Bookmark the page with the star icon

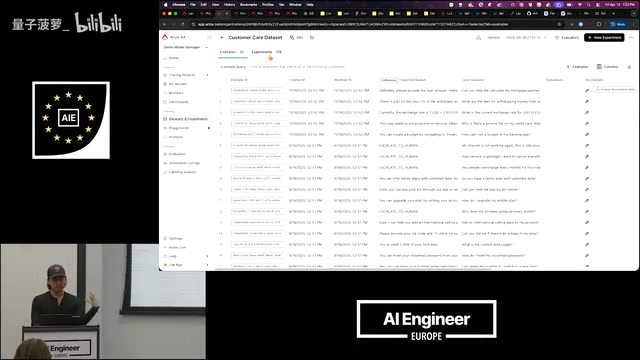(559, 24)
